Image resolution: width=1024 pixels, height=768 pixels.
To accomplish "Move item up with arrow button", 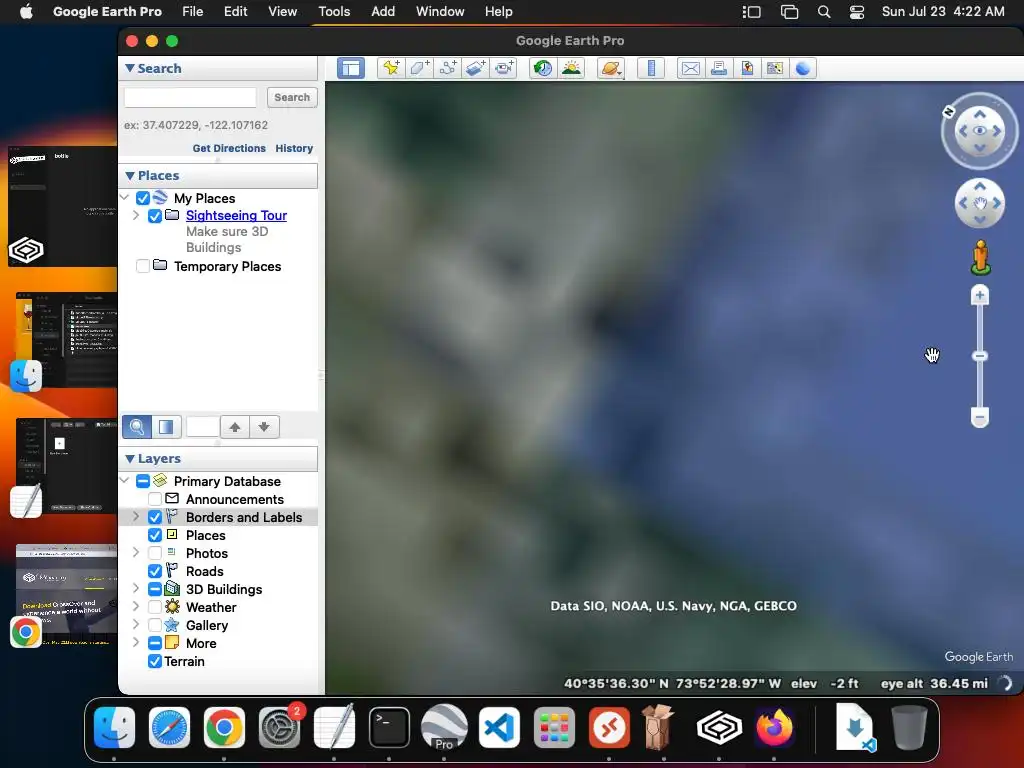I will (235, 427).
